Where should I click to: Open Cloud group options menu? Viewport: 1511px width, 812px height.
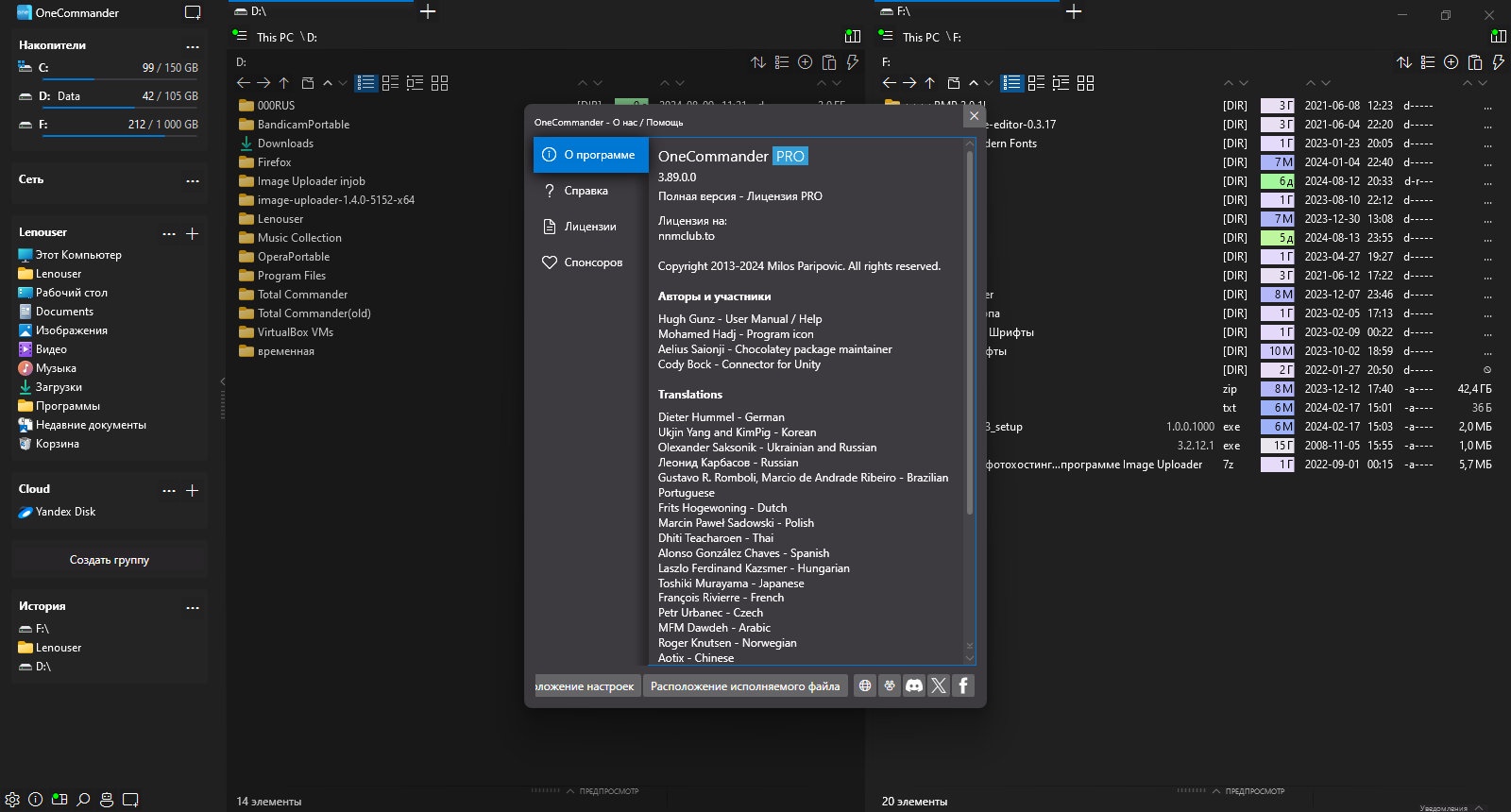point(169,490)
